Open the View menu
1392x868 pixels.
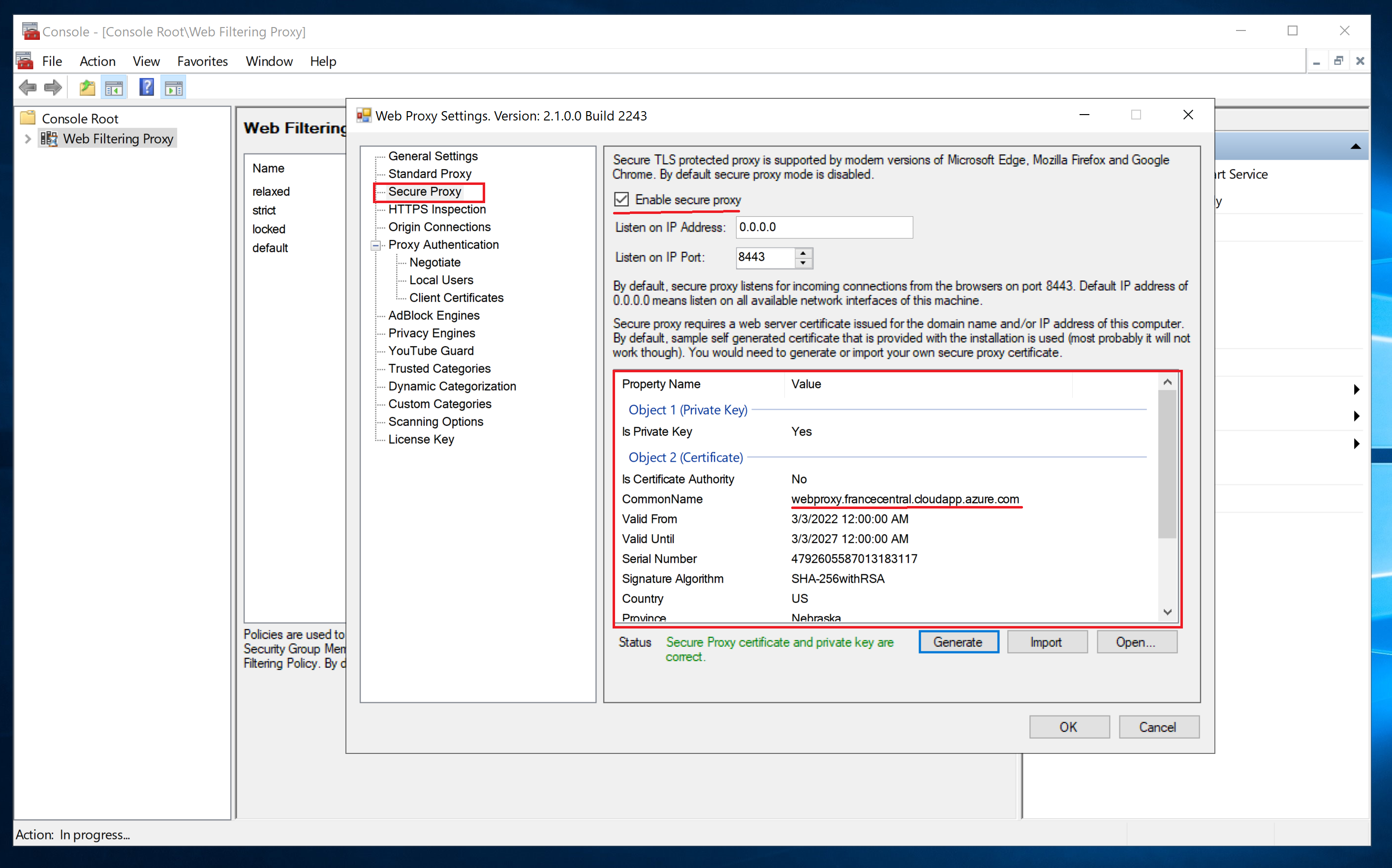click(146, 61)
